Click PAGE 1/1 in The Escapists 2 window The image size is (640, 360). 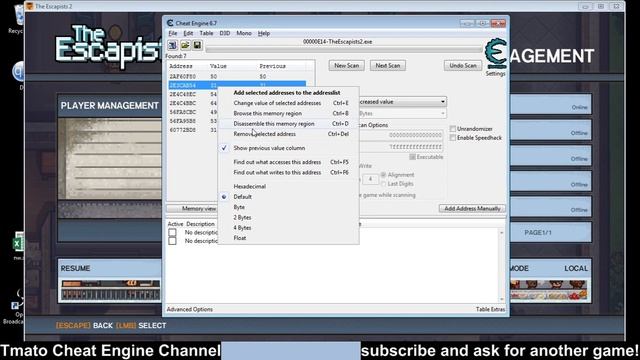click(538, 233)
